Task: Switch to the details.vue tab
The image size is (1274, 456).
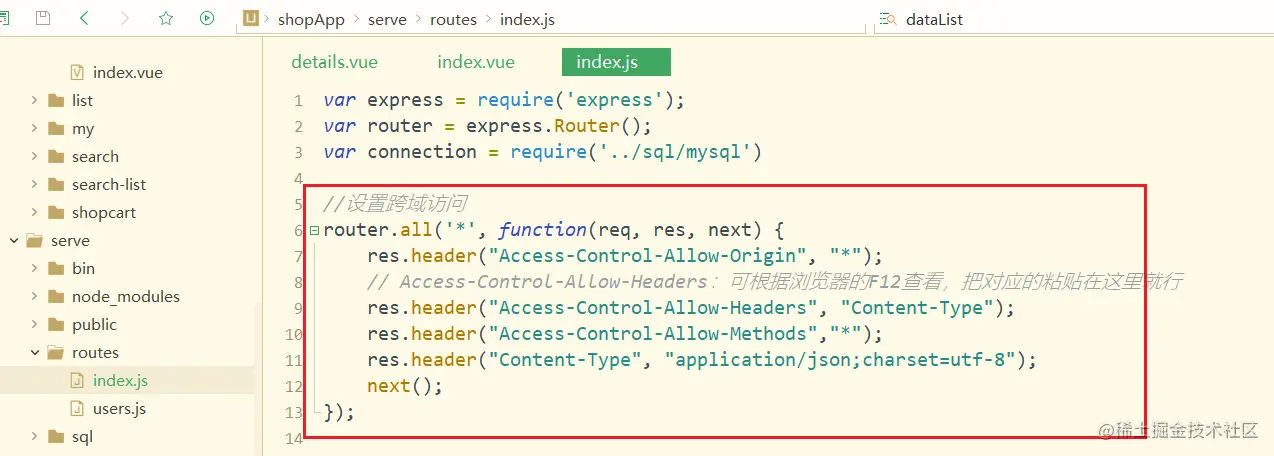Action: click(334, 62)
